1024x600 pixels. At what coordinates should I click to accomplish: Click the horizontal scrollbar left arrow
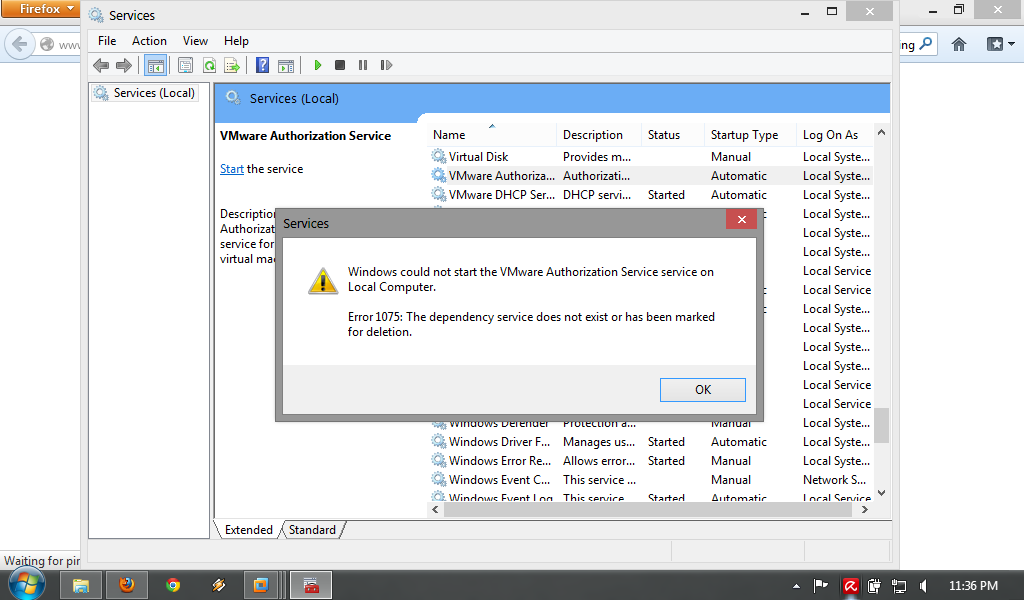point(436,510)
